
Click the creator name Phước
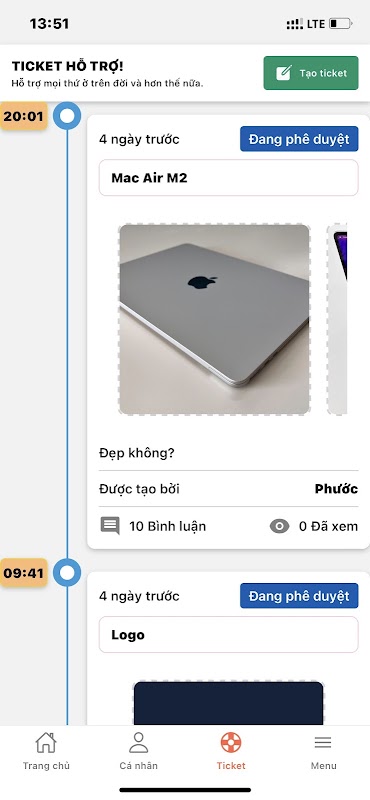tap(336, 489)
